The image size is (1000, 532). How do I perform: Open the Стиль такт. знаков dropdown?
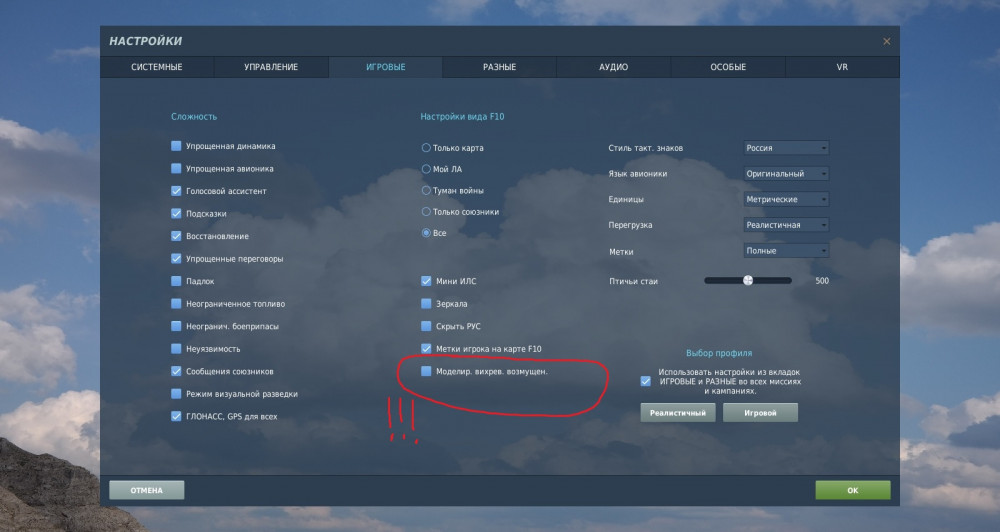[786, 148]
